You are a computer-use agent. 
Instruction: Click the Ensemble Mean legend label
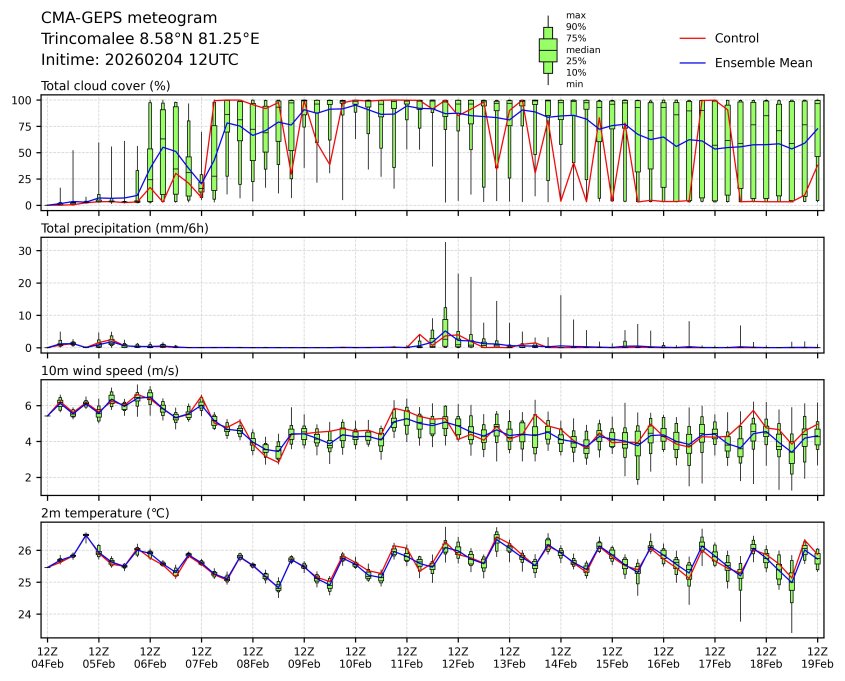click(x=763, y=63)
